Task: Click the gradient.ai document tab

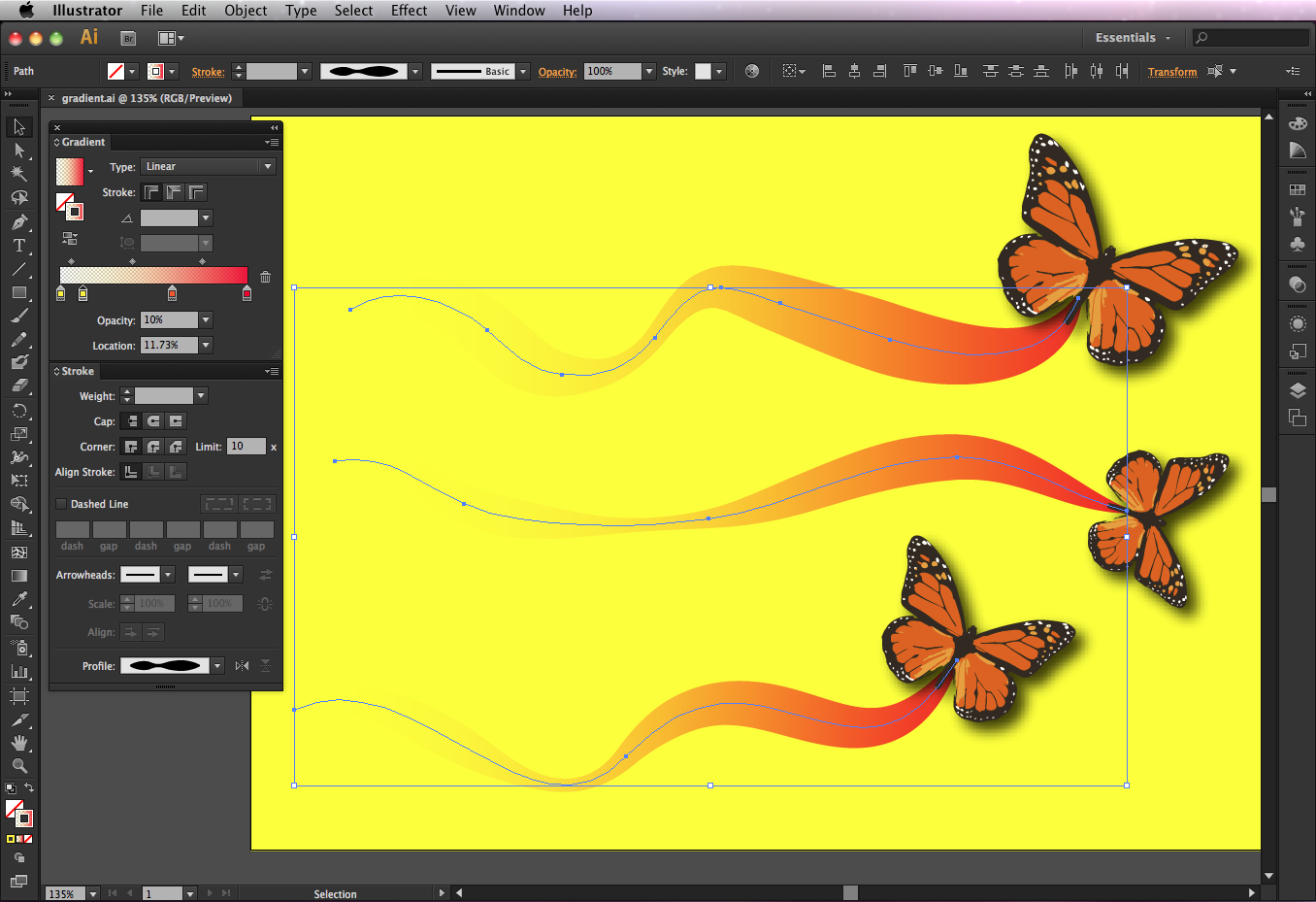Action: pyautogui.click(x=146, y=98)
